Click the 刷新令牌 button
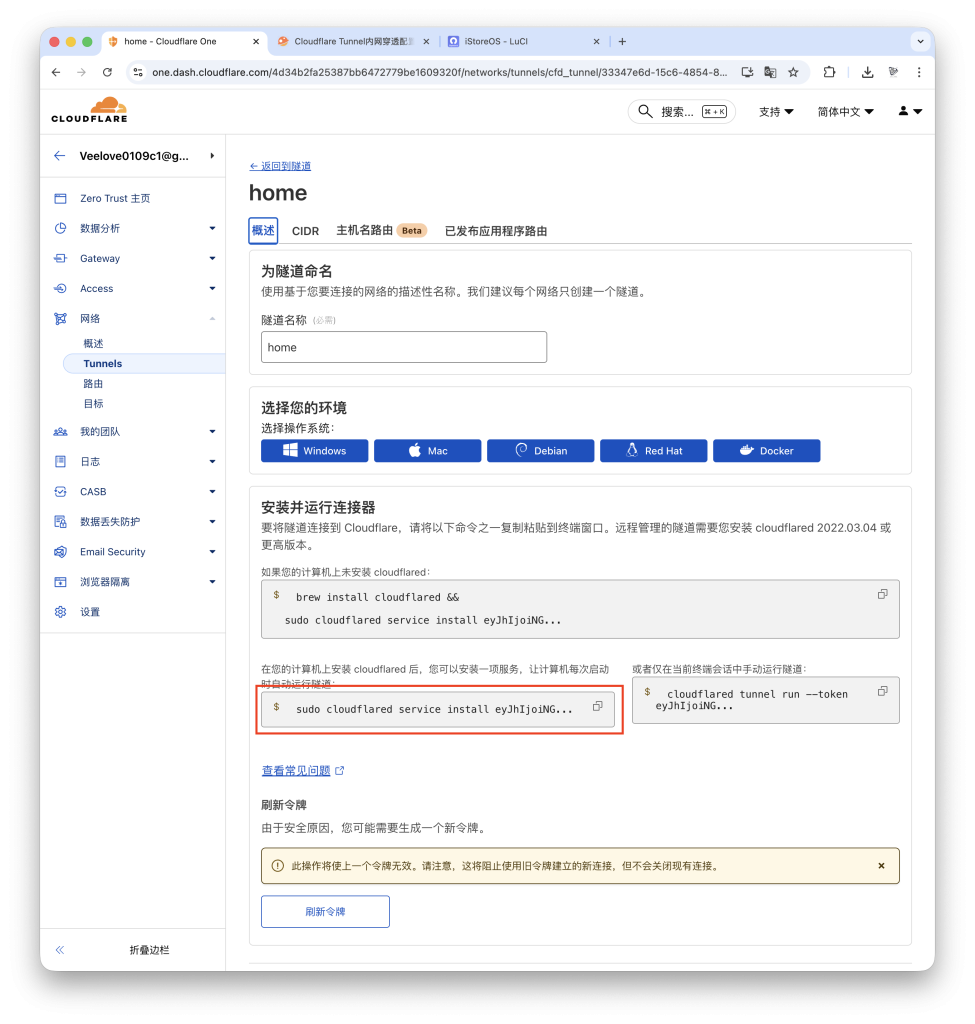975x1024 pixels. point(325,911)
